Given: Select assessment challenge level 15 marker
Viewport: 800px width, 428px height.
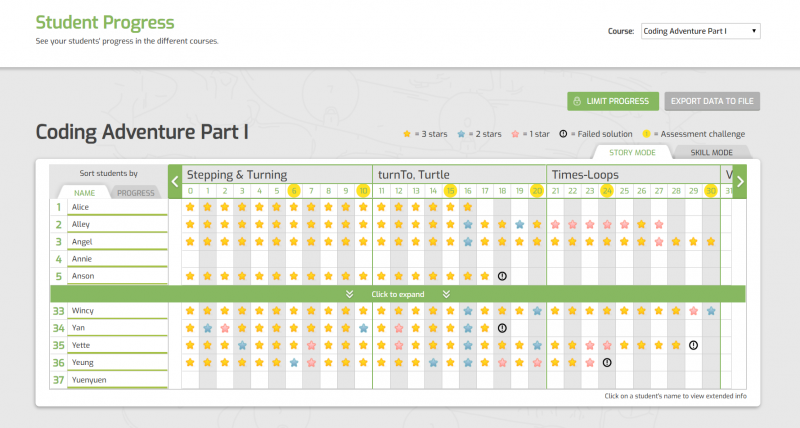Looking at the screenshot, I should click(x=450, y=191).
